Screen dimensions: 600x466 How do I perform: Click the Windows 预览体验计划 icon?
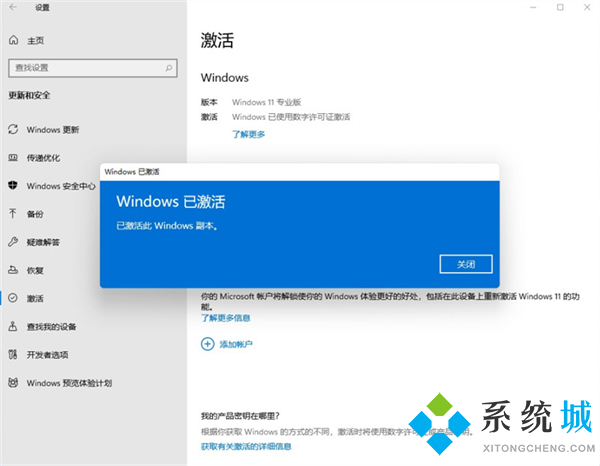click(x=13, y=383)
